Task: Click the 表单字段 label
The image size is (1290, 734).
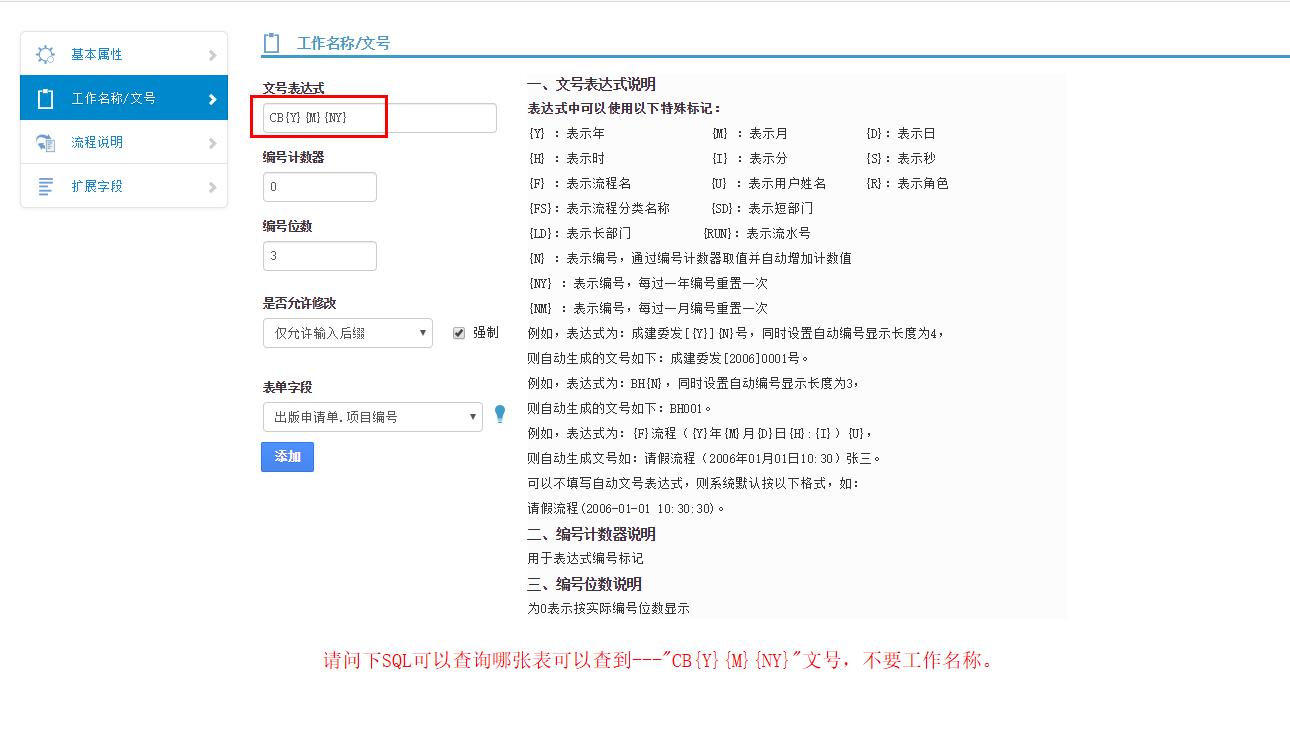Action: (x=287, y=387)
